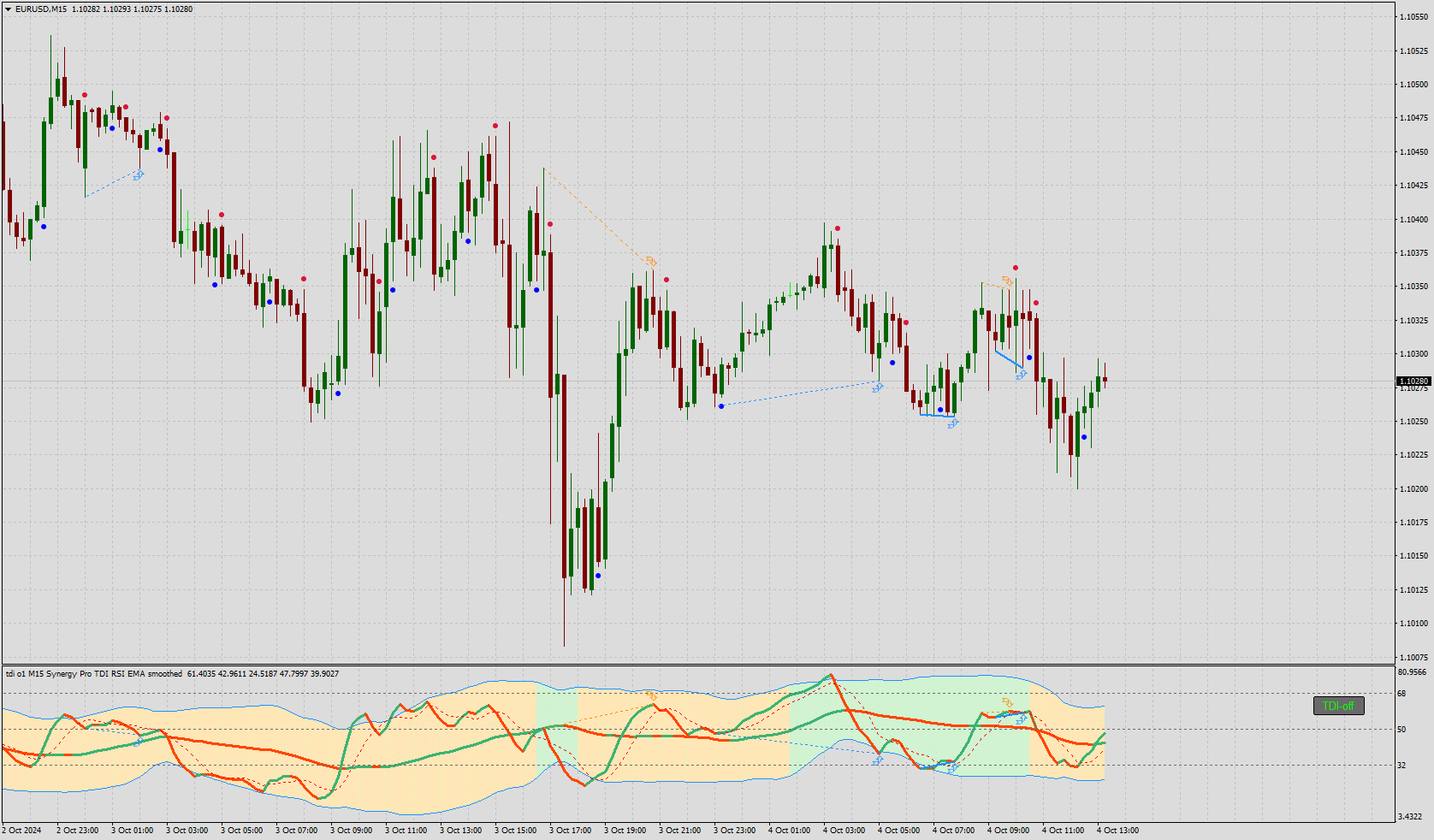The height and width of the screenshot is (840, 1434).
Task: Select the orange divergence arrow on price chart near 3 Oct 20:00
Action: tap(651, 261)
